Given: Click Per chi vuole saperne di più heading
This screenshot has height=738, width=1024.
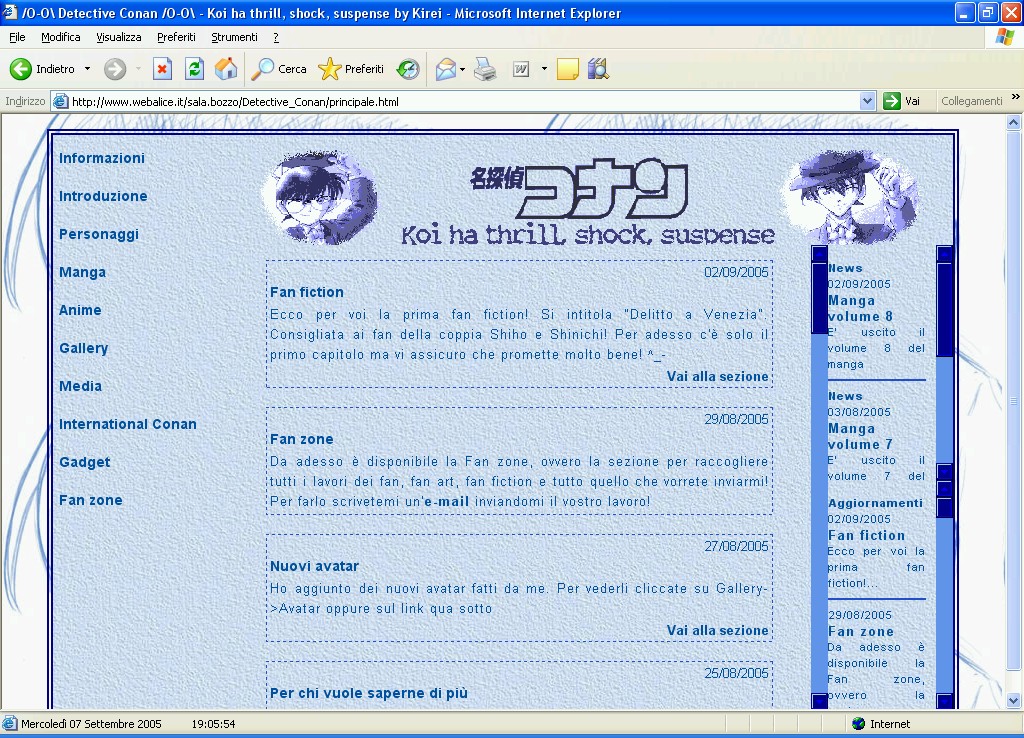Looking at the screenshot, I should [369, 693].
